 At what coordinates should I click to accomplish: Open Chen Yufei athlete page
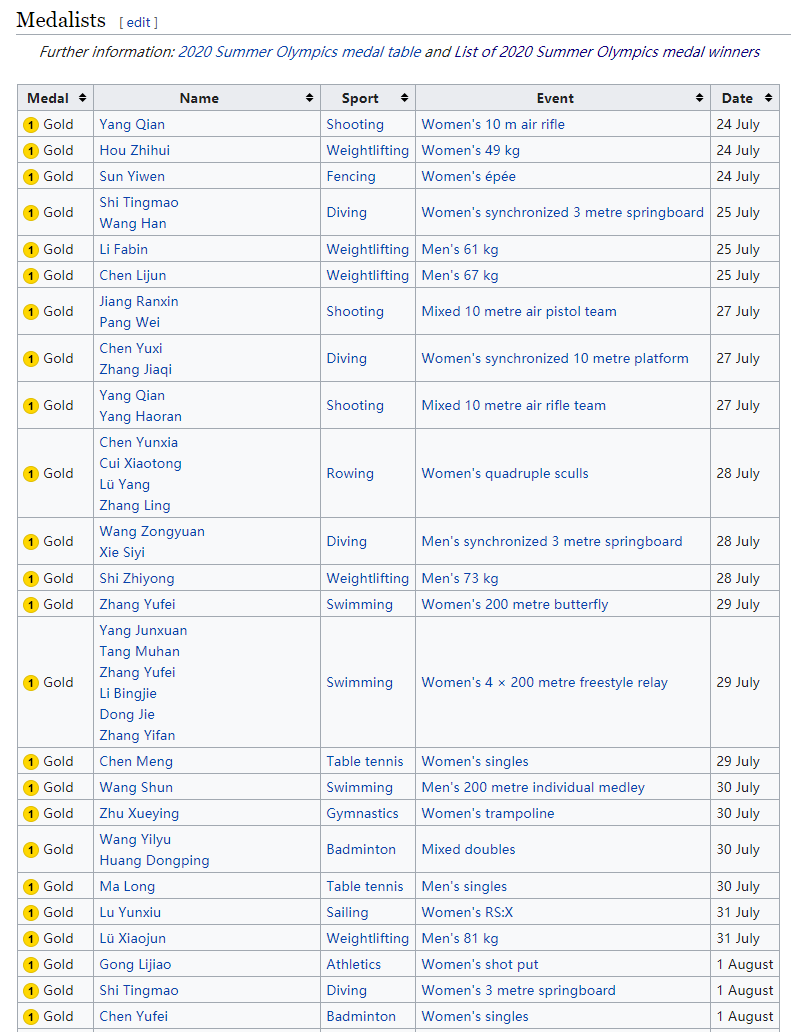134,1016
